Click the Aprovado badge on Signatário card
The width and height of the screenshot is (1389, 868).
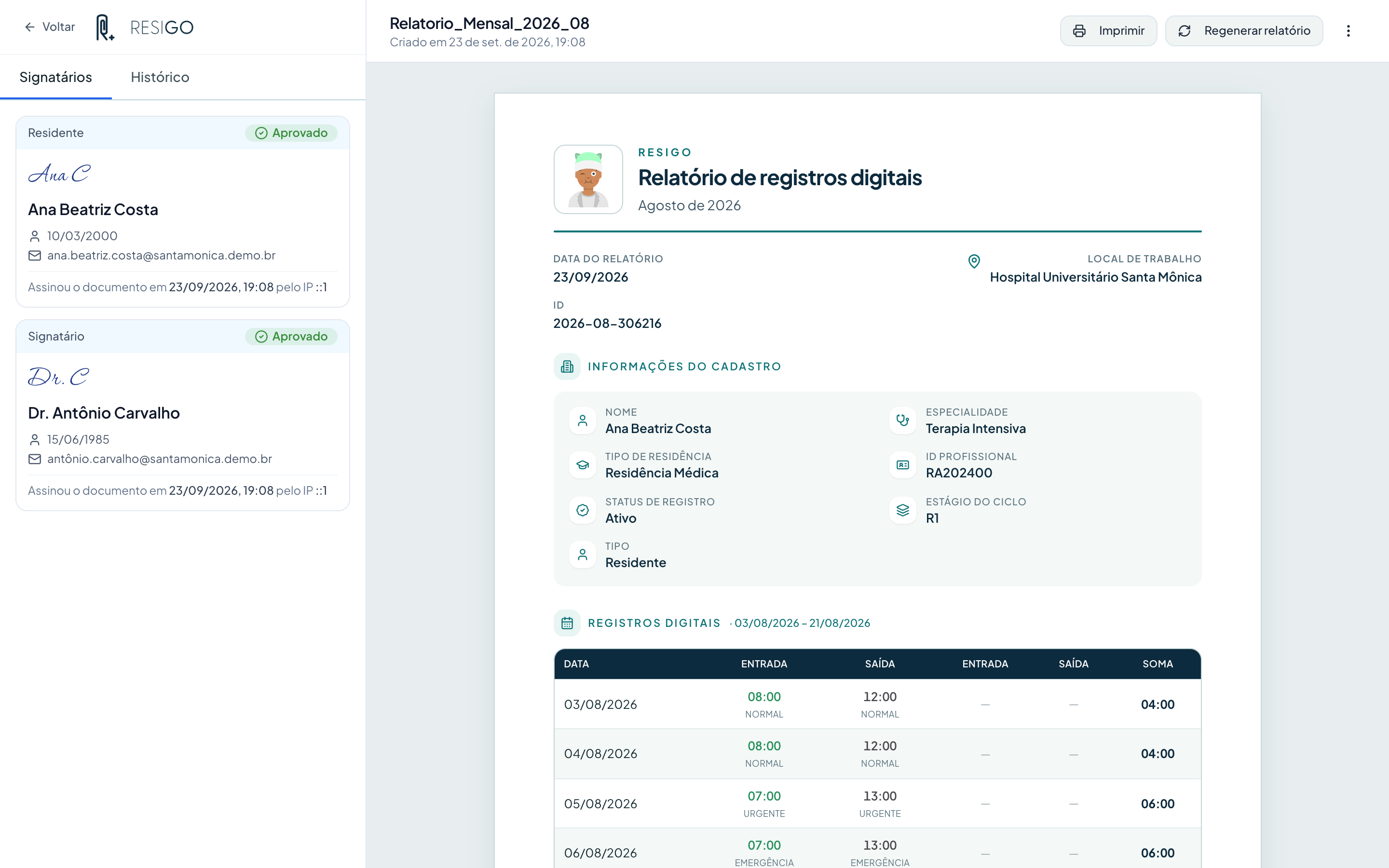point(291,337)
